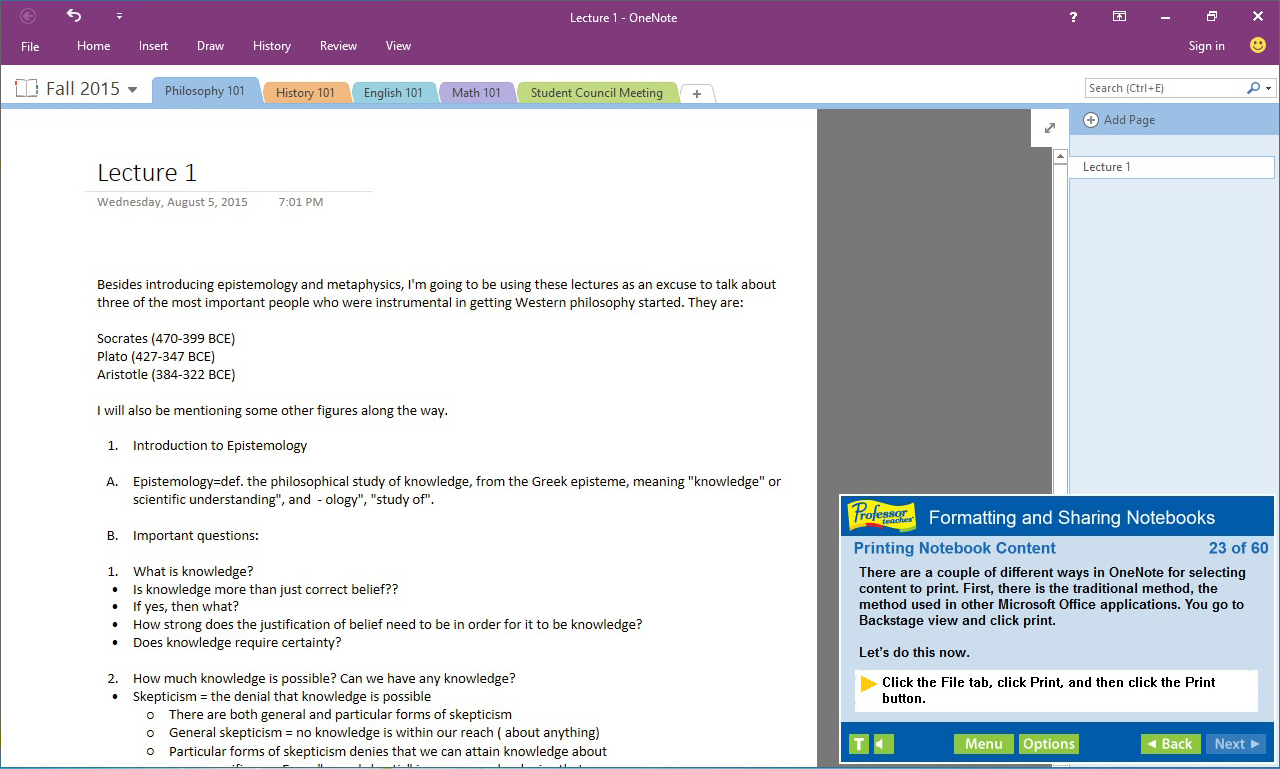The width and height of the screenshot is (1280, 769).
Task: Expand the page with the diagonal arrow icon
Action: [1049, 128]
